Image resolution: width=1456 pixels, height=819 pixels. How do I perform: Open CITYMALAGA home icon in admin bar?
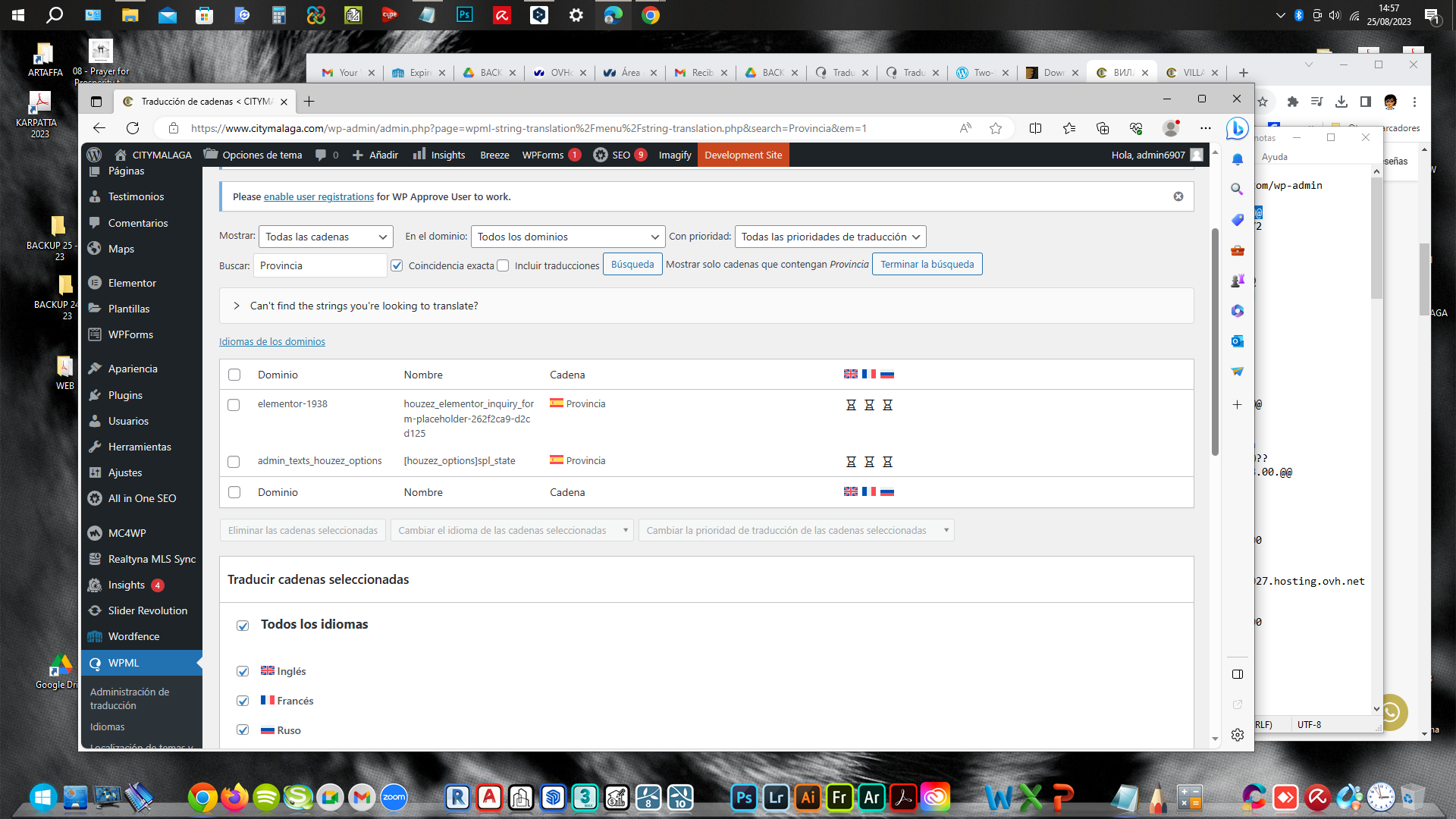120,155
